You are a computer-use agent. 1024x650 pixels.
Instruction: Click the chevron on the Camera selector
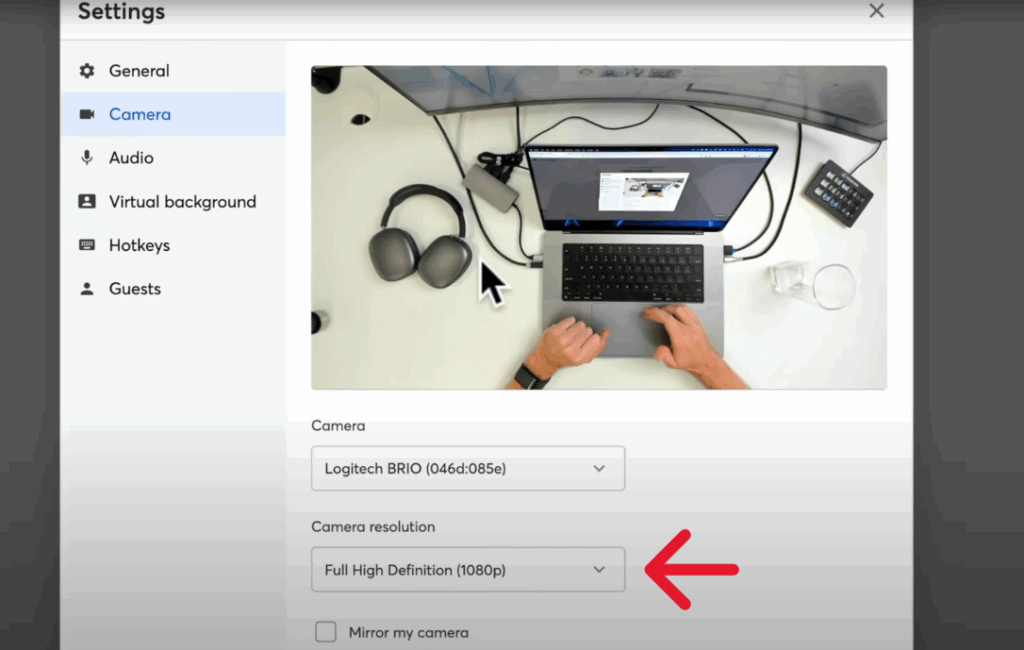point(599,468)
